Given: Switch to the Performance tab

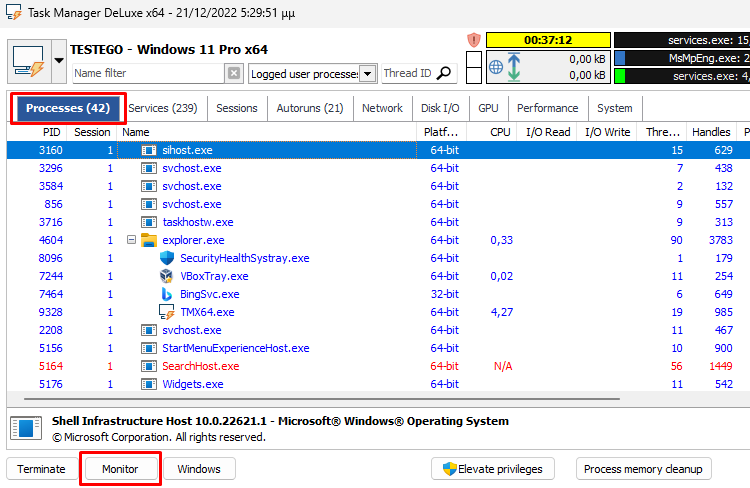Looking at the screenshot, I should coord(548,108).
